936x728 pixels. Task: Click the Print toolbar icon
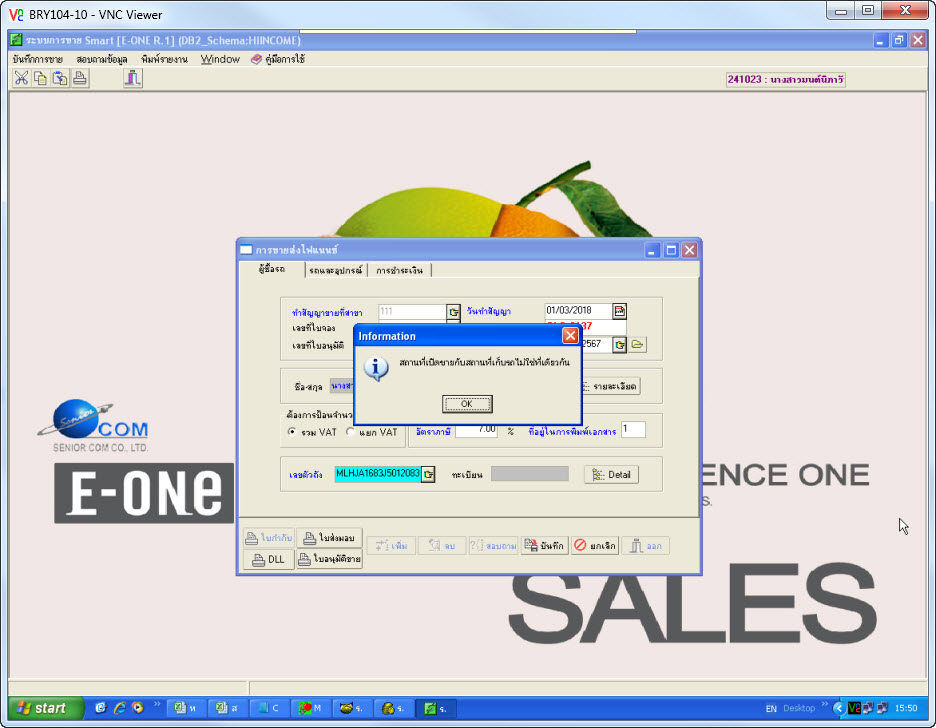(x=80, y=79)
